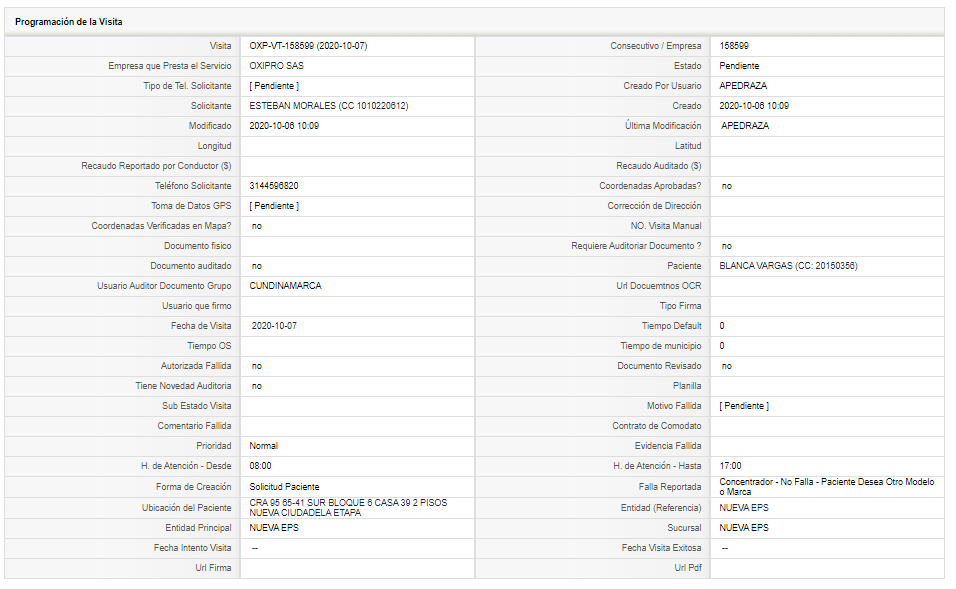Click the Entidad Principal value NUEVA EPS
Viewport: 956px width, 589px height.
tap(274, 528)
